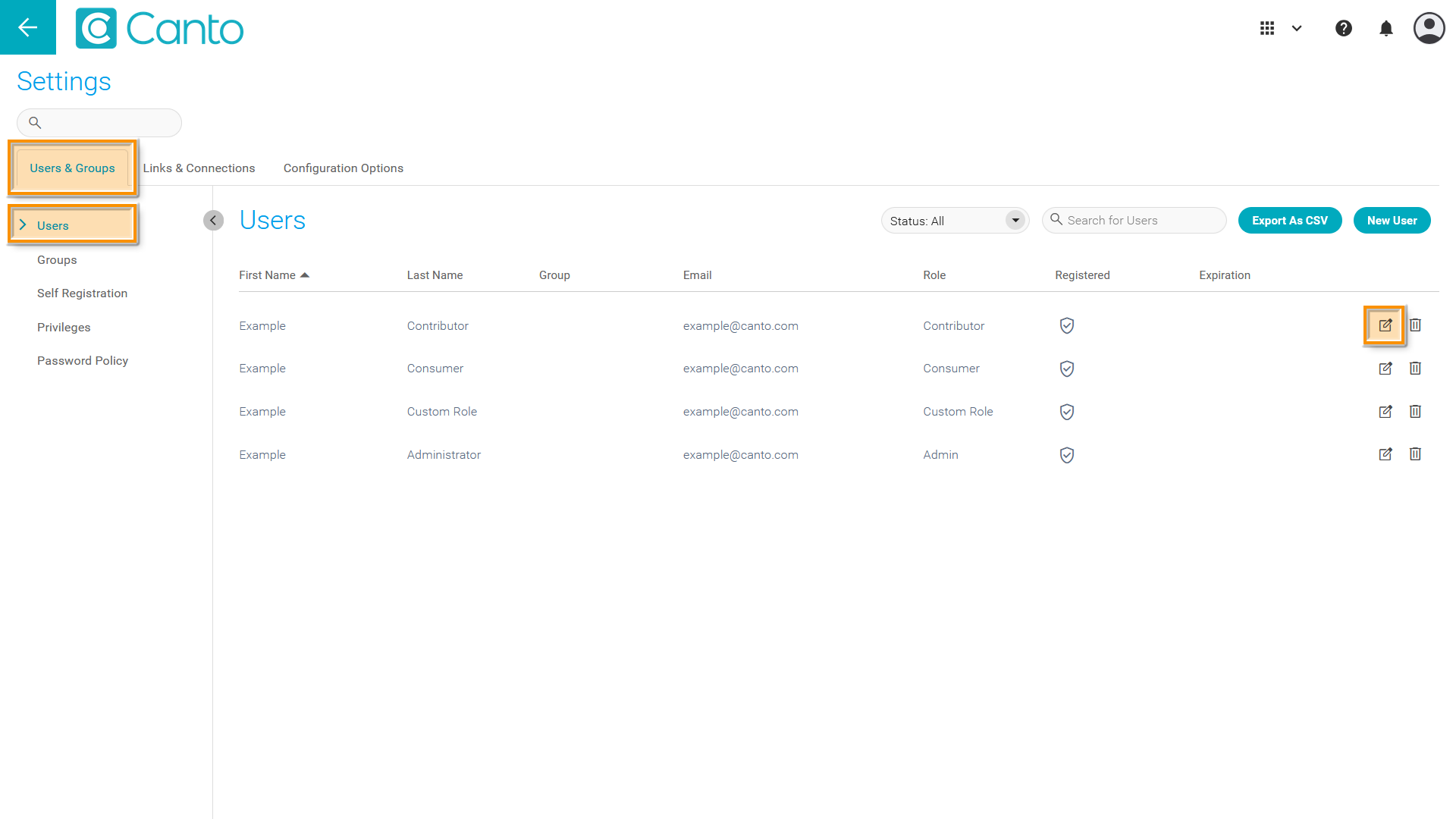Click the Admin role cell
Viewport: 1456px width, 819px height.
click(940, 455)
